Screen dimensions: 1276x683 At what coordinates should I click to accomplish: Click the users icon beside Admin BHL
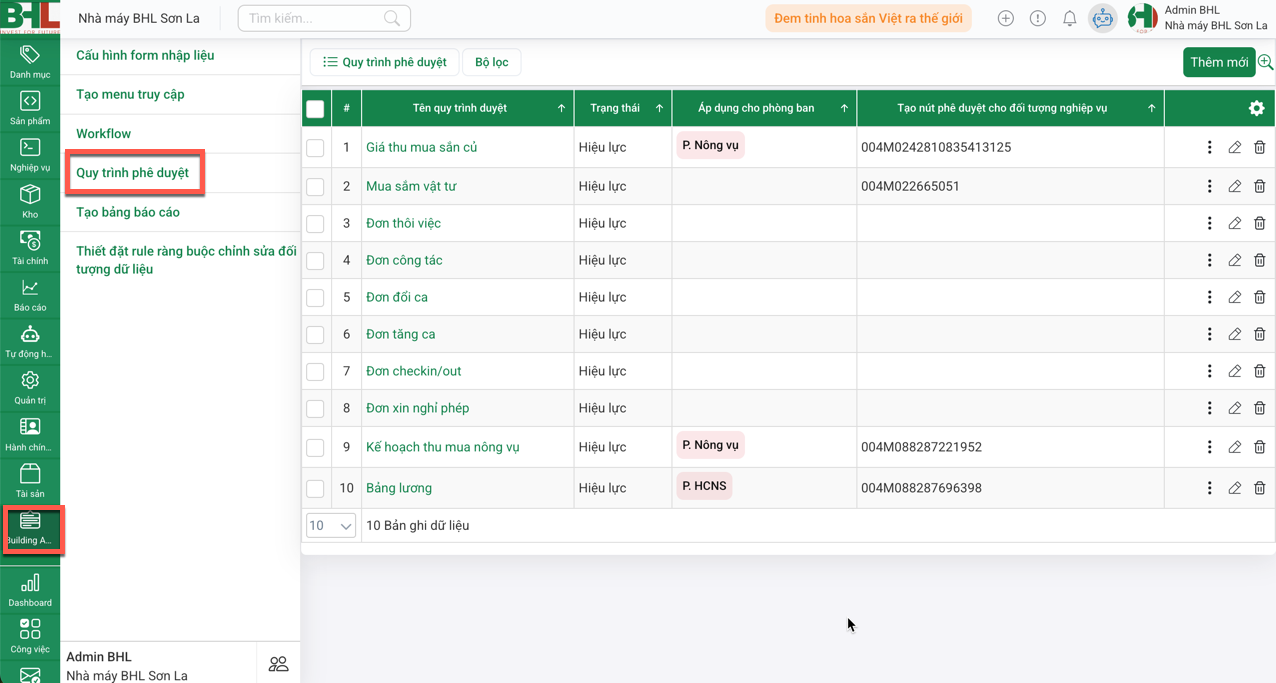click(x=278, y=664)
